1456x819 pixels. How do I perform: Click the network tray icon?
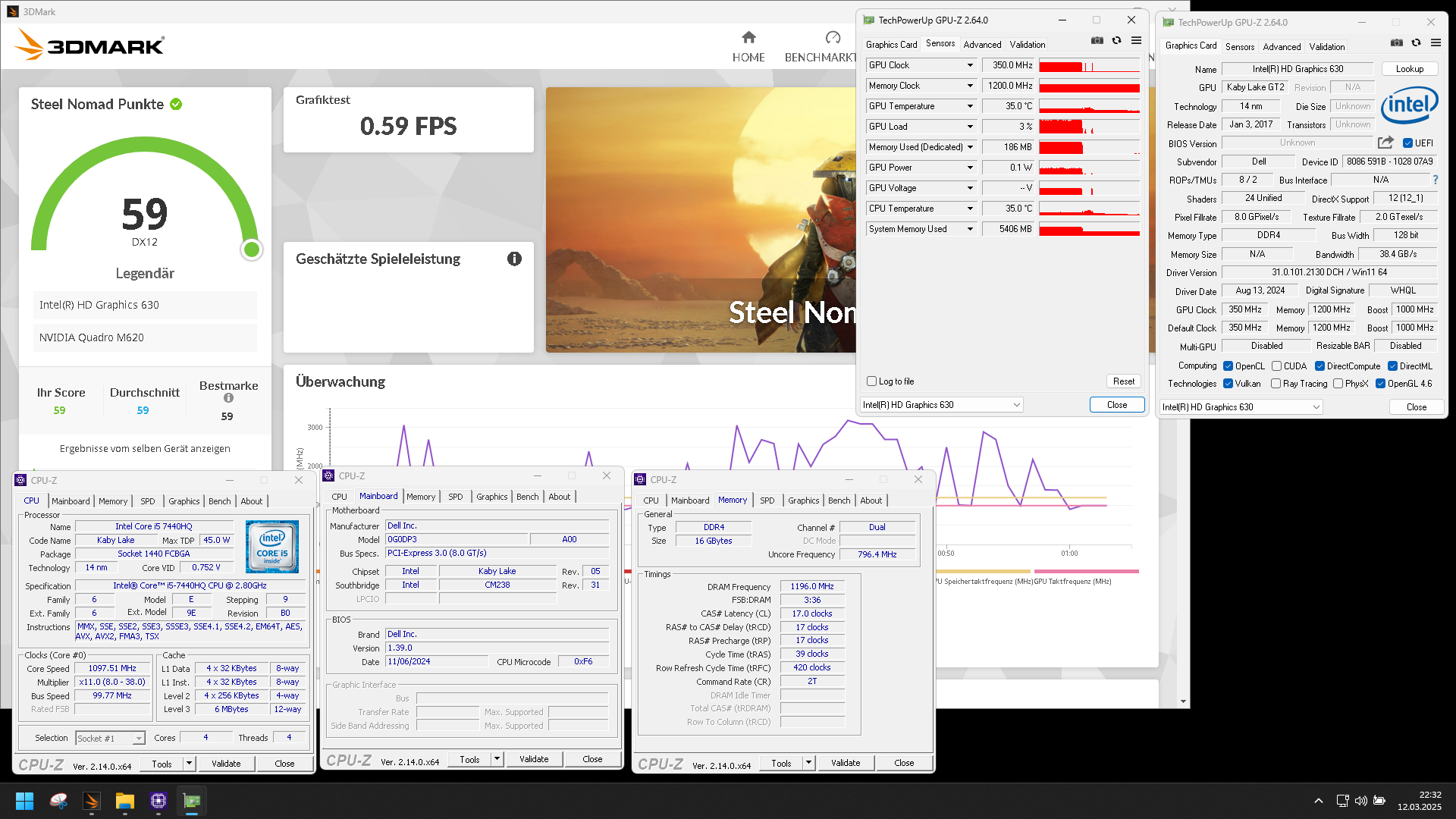click(1342, 801)
